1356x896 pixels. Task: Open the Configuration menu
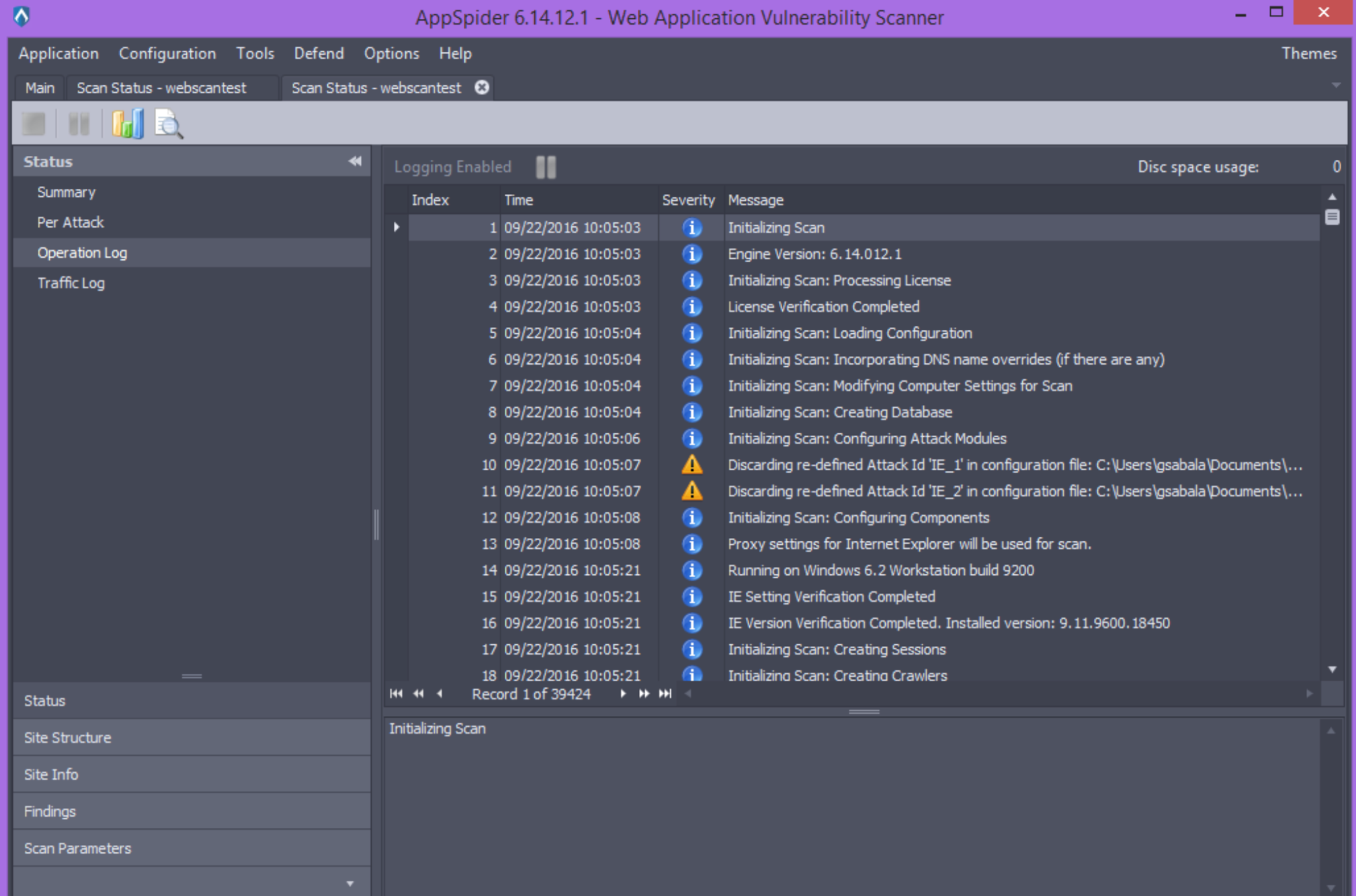(x=167, y=53)
